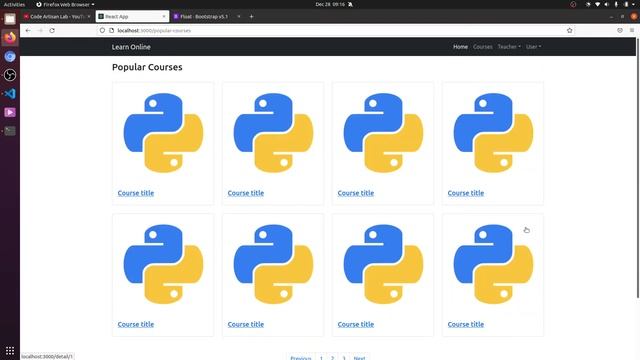Click the Firefox icon in the dock
The width and height of the screenshot is (640, 360).
(x=10, y=38)
